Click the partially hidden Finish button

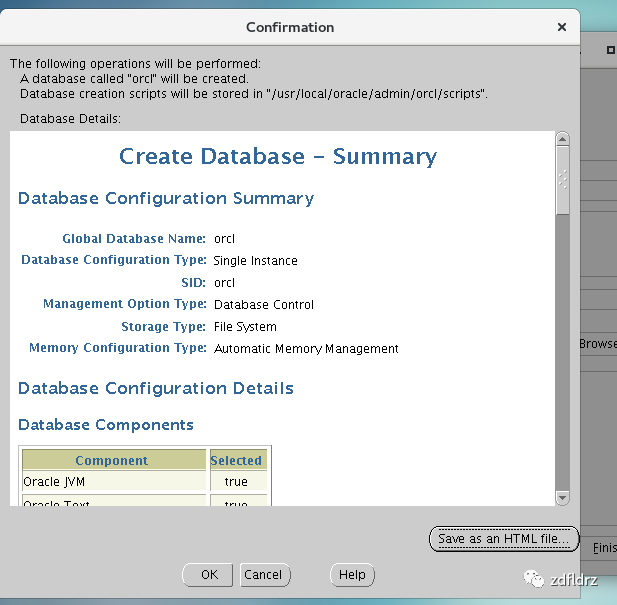tap(604, 548)
